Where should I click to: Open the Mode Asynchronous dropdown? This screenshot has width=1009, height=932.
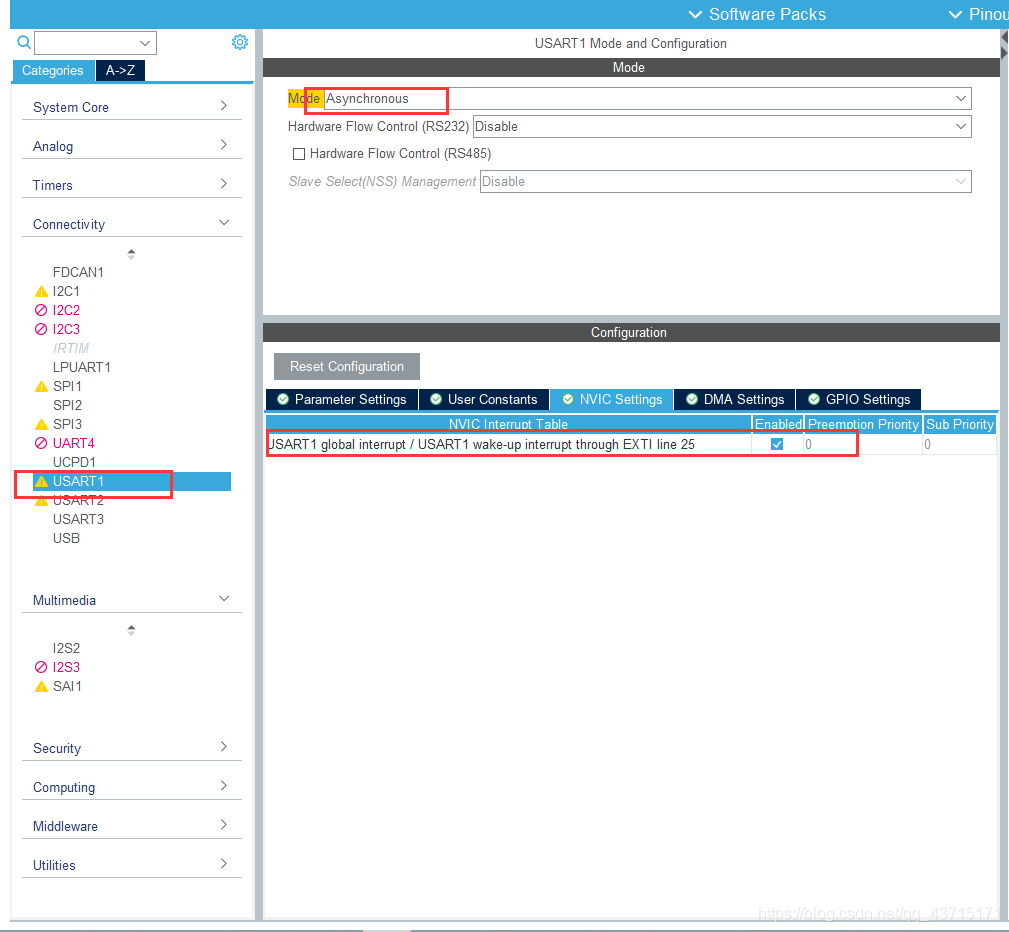tap(961, 98)
